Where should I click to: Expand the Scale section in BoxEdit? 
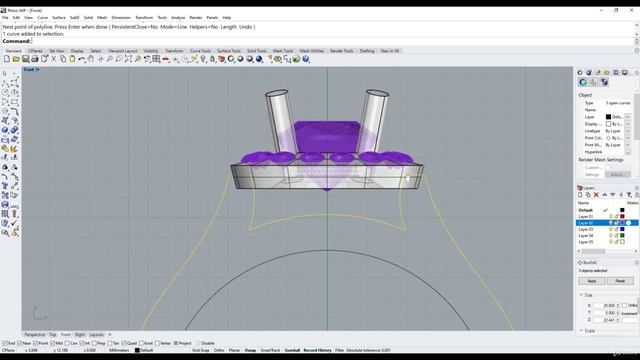(581, 331)
